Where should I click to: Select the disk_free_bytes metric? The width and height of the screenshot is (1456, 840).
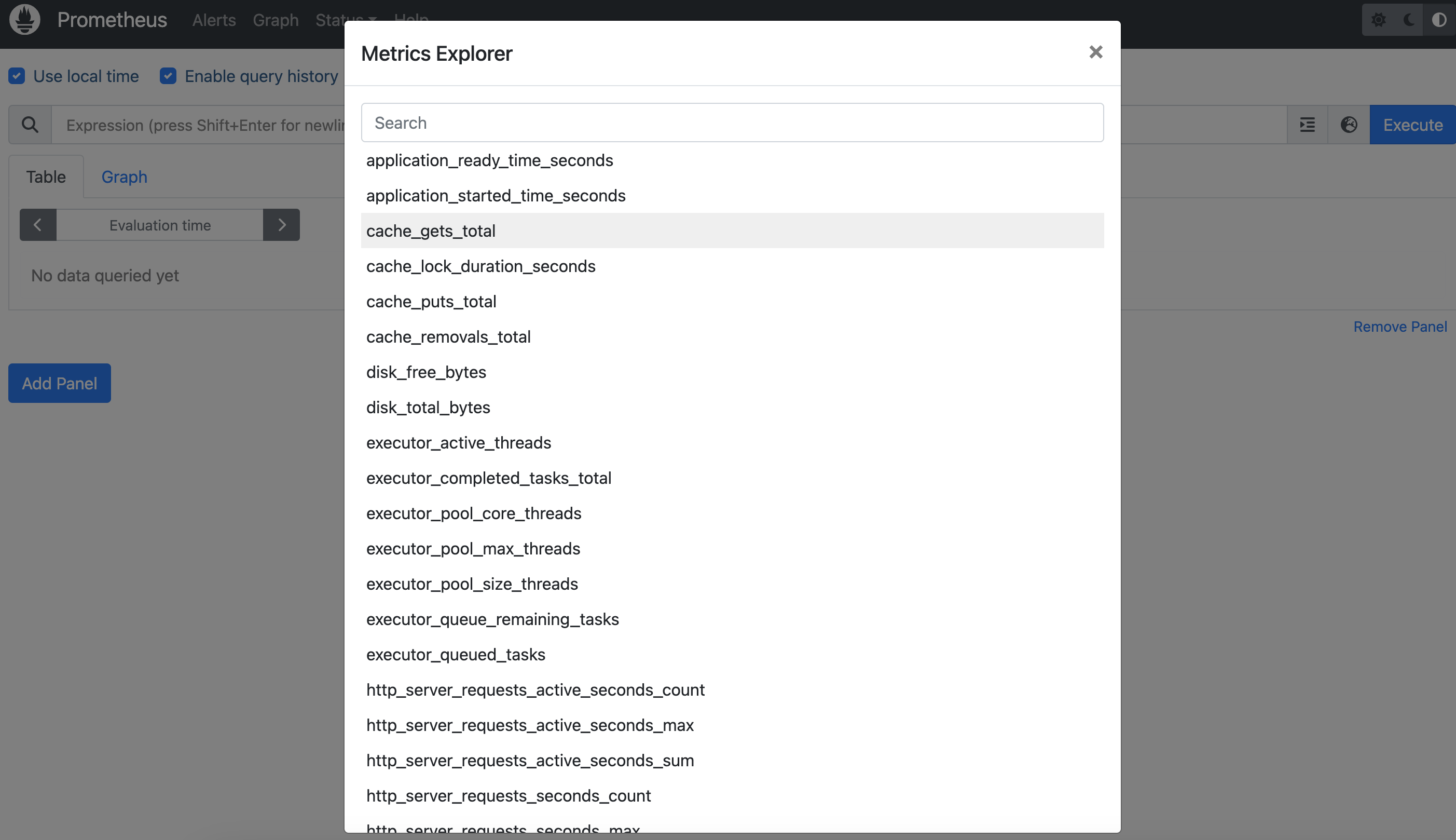click(732, 372)
